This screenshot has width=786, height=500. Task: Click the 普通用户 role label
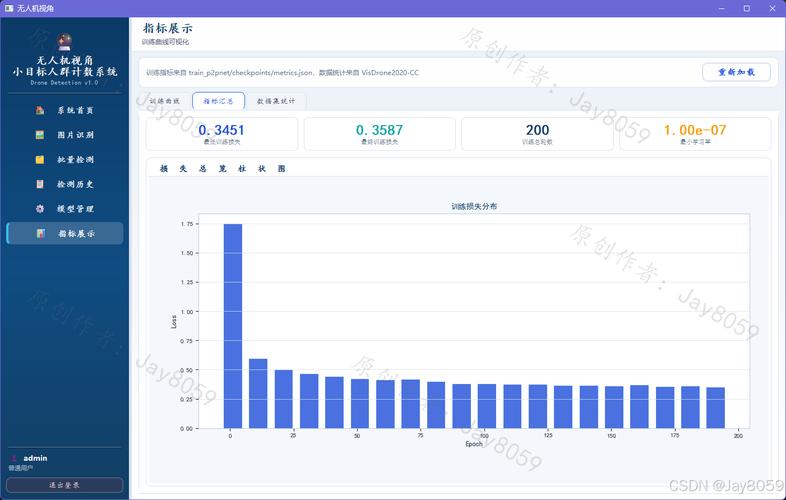pos(21,468)
